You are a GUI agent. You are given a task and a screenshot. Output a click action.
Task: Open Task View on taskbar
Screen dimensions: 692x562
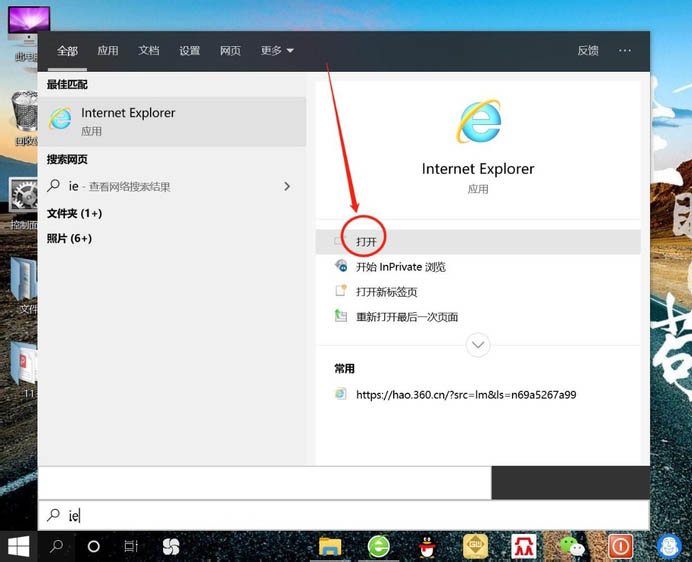pyautogui.click(x=131, y=547)
